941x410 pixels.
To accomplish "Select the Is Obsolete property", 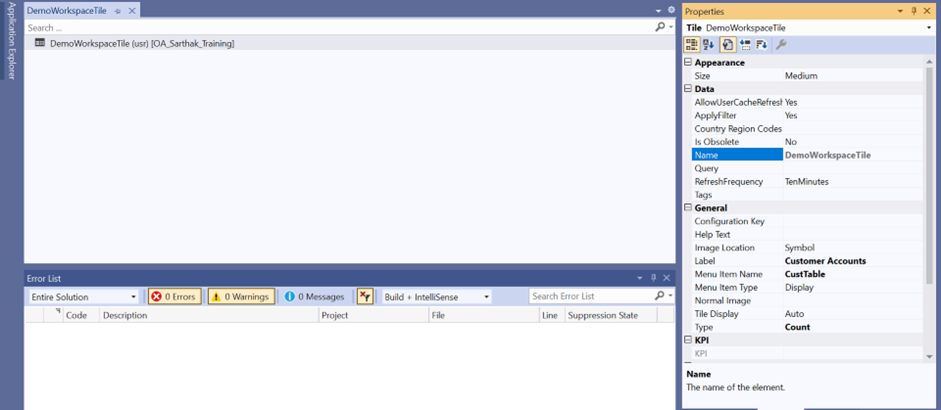I will [808, 142].
